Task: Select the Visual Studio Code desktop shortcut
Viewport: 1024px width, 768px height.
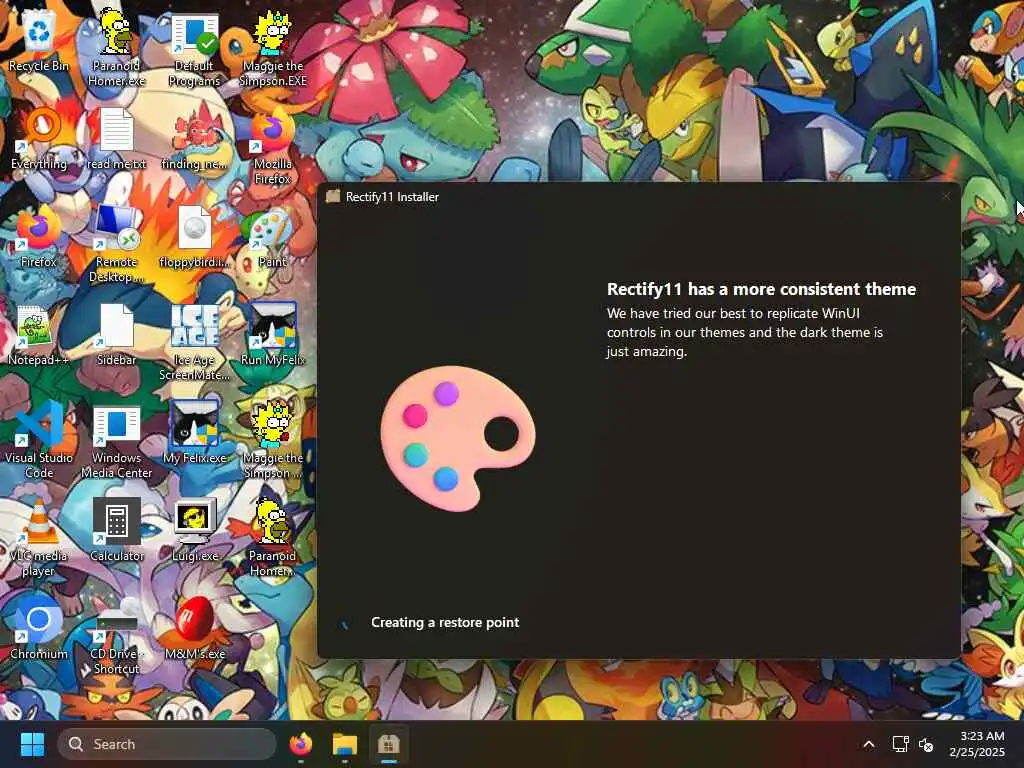Action: click(x=39, y=440)
